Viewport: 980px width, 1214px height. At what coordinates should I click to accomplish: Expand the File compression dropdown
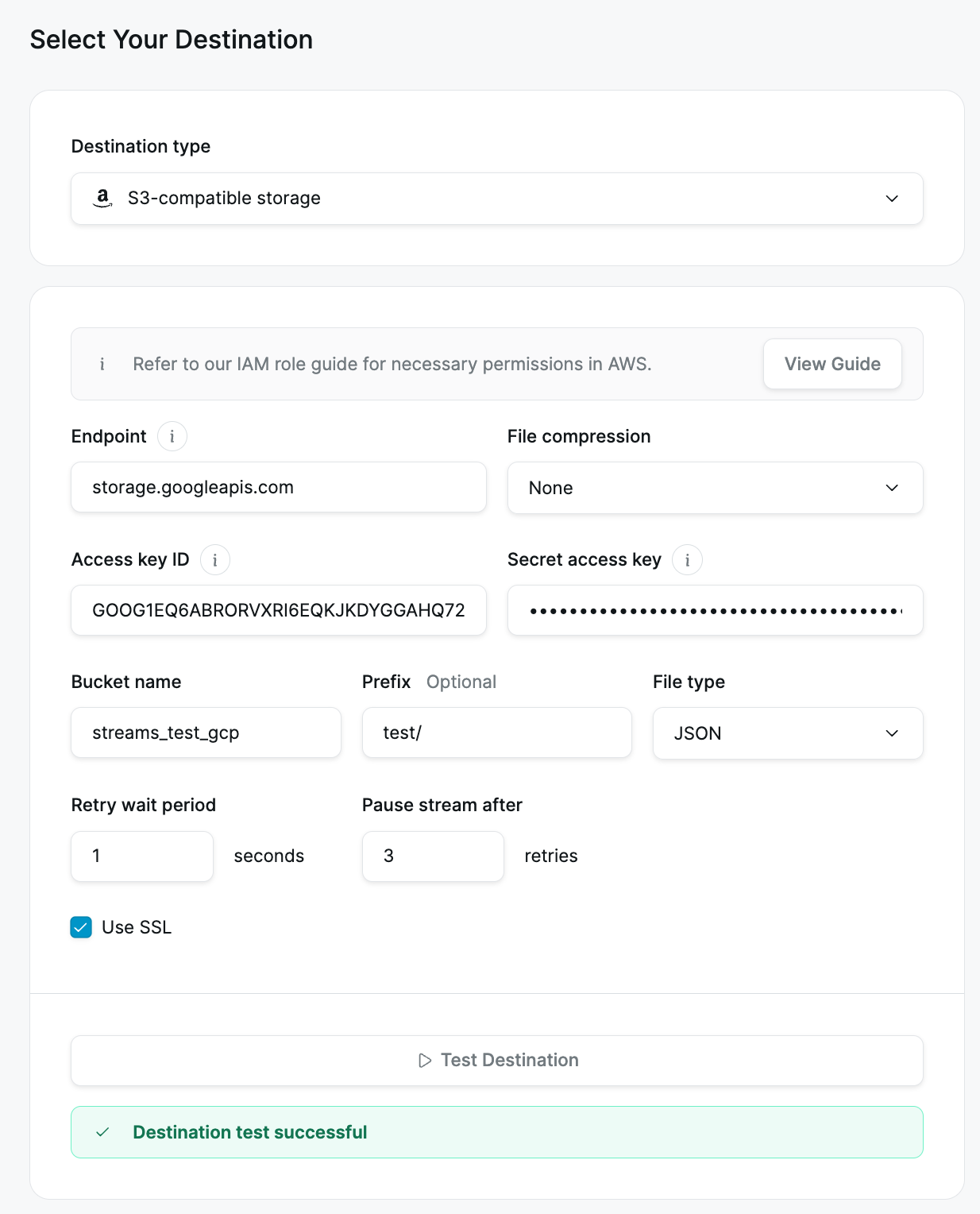pyautogui.click(x=715, y=488)
